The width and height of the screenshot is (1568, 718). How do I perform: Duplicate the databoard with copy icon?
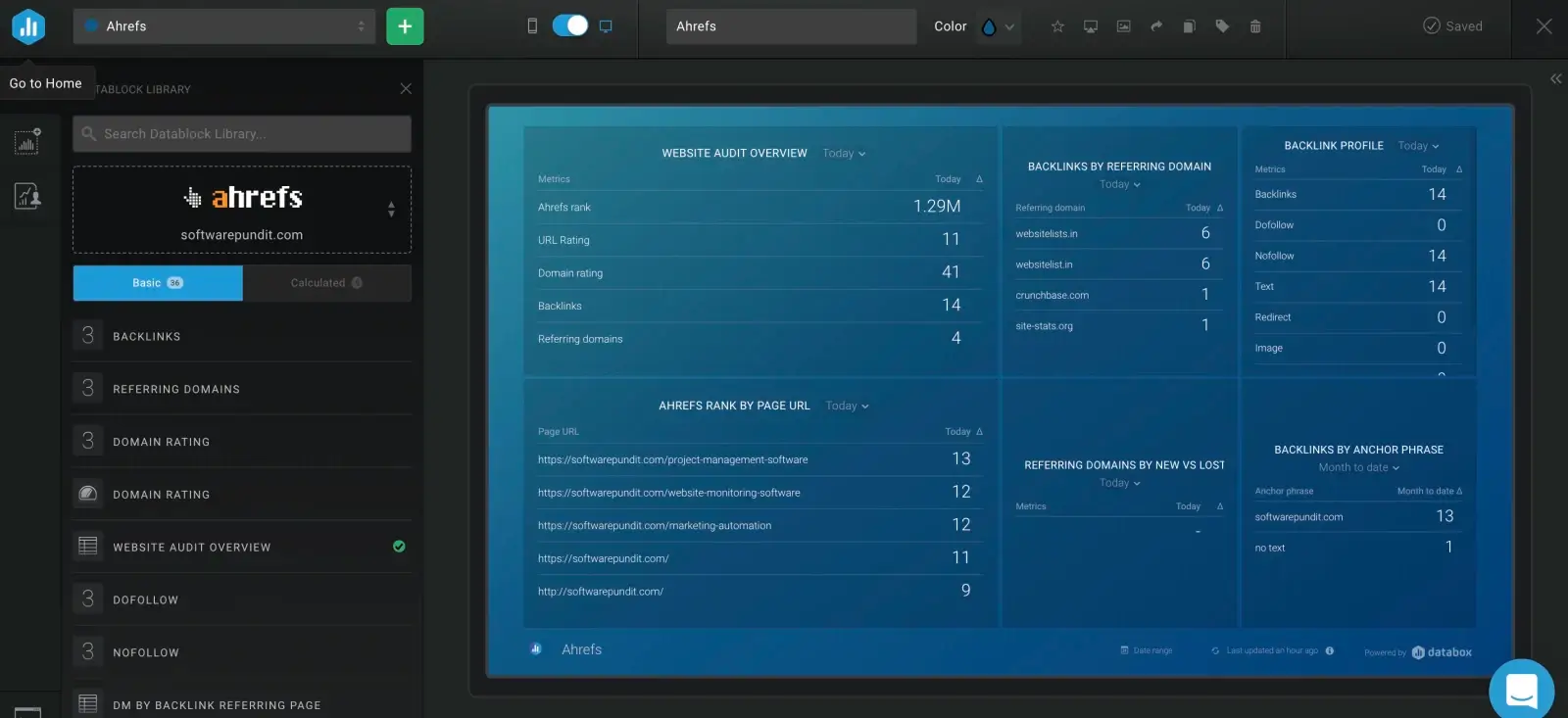point(1189,26)
